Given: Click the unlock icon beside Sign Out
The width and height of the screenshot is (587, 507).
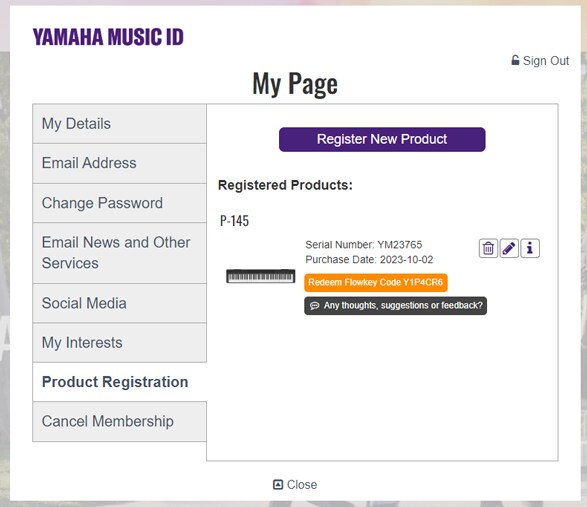Looking at the screenshot, I should pyautogui.click(x=515, y=60).
